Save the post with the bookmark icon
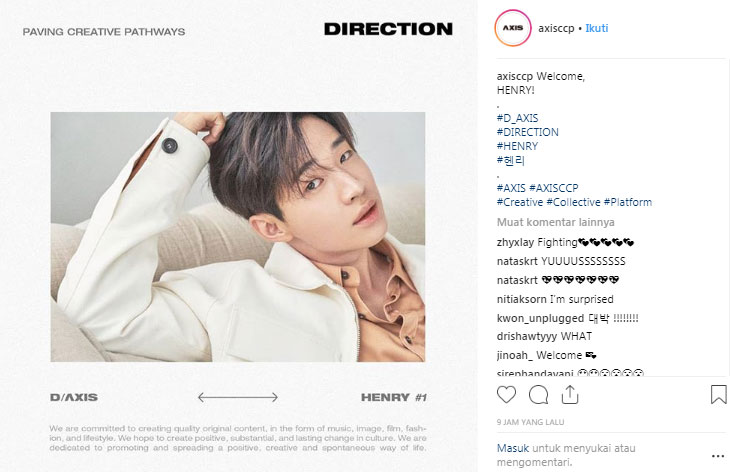 click(718, 394)
